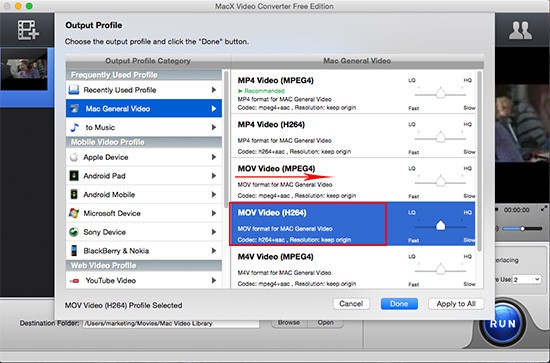Click the Sony Device icon

[74, 232]
